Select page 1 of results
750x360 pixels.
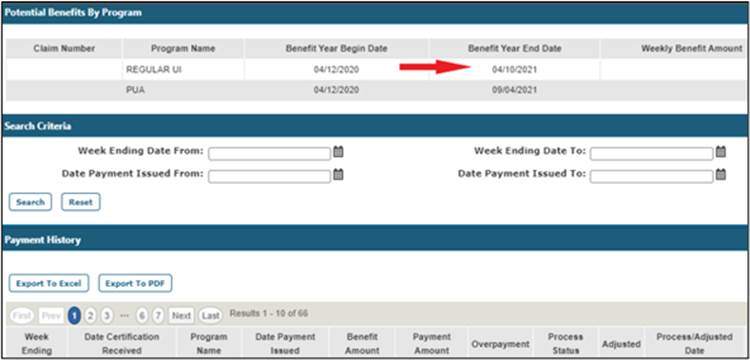[x=74, y=316]
